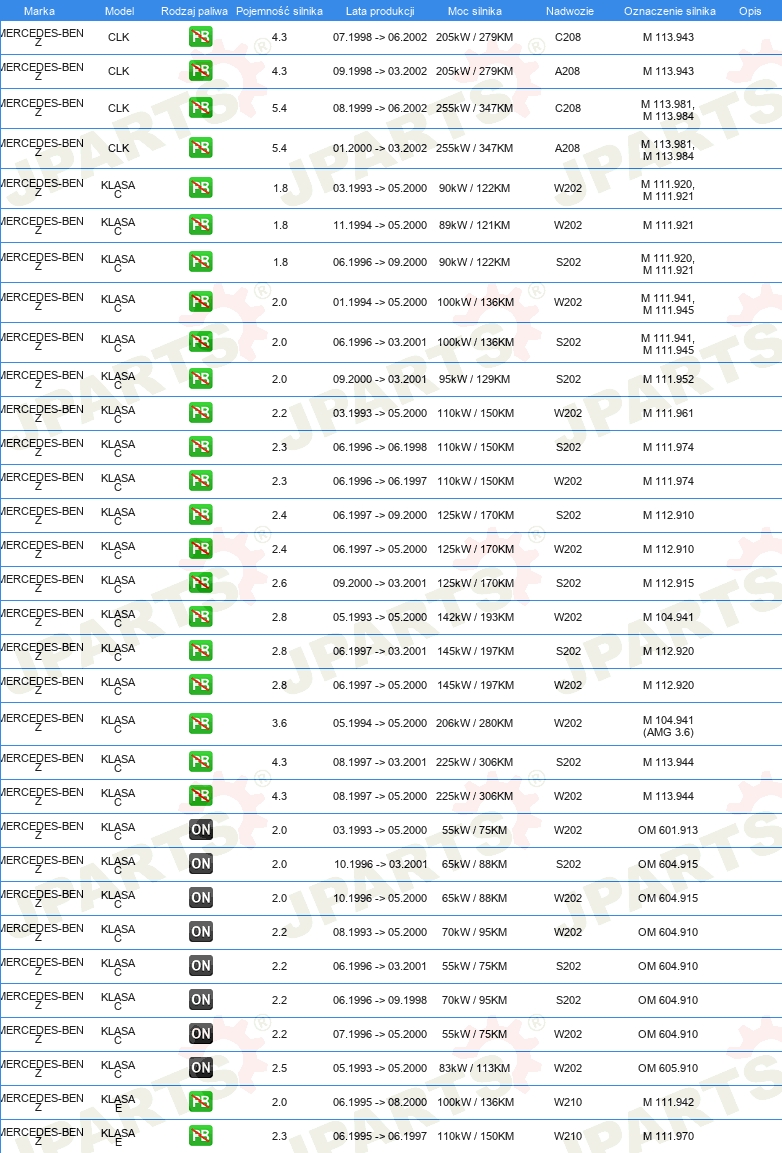Select the date cell 06.1995 -> 08.2000
The width and height of the screenshot is (782, 1153).
[380, 1102]
